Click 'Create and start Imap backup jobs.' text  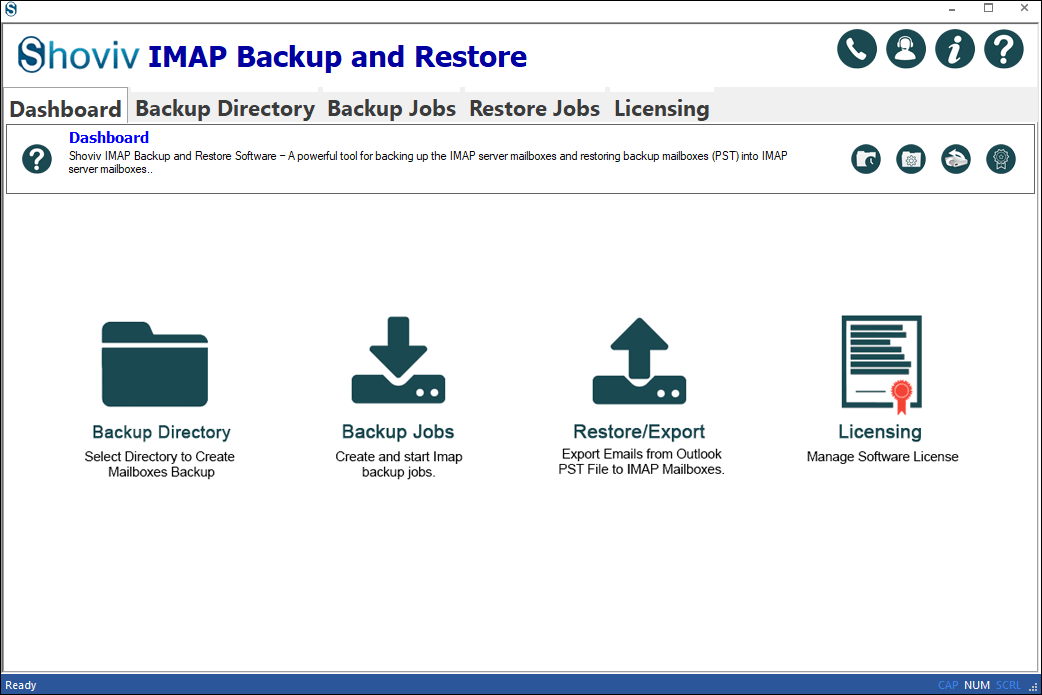click(399, 464)
